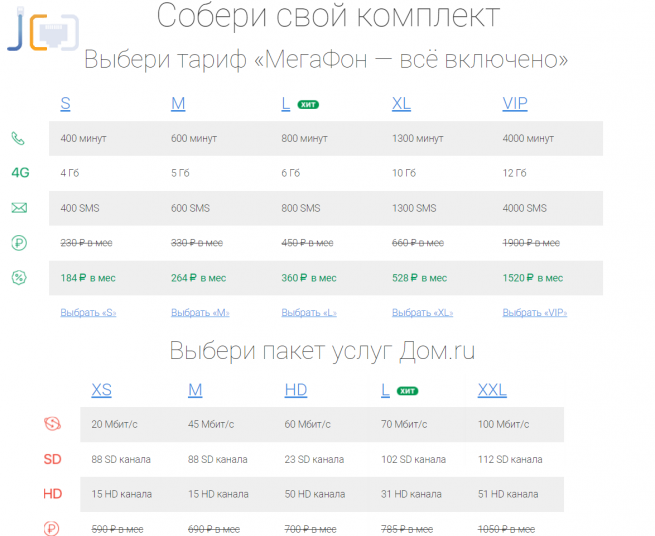Image resolution: width=655 pixels, height=536 pixels.
Task: Click the JC site logo
Action: [x=35, y=30]
